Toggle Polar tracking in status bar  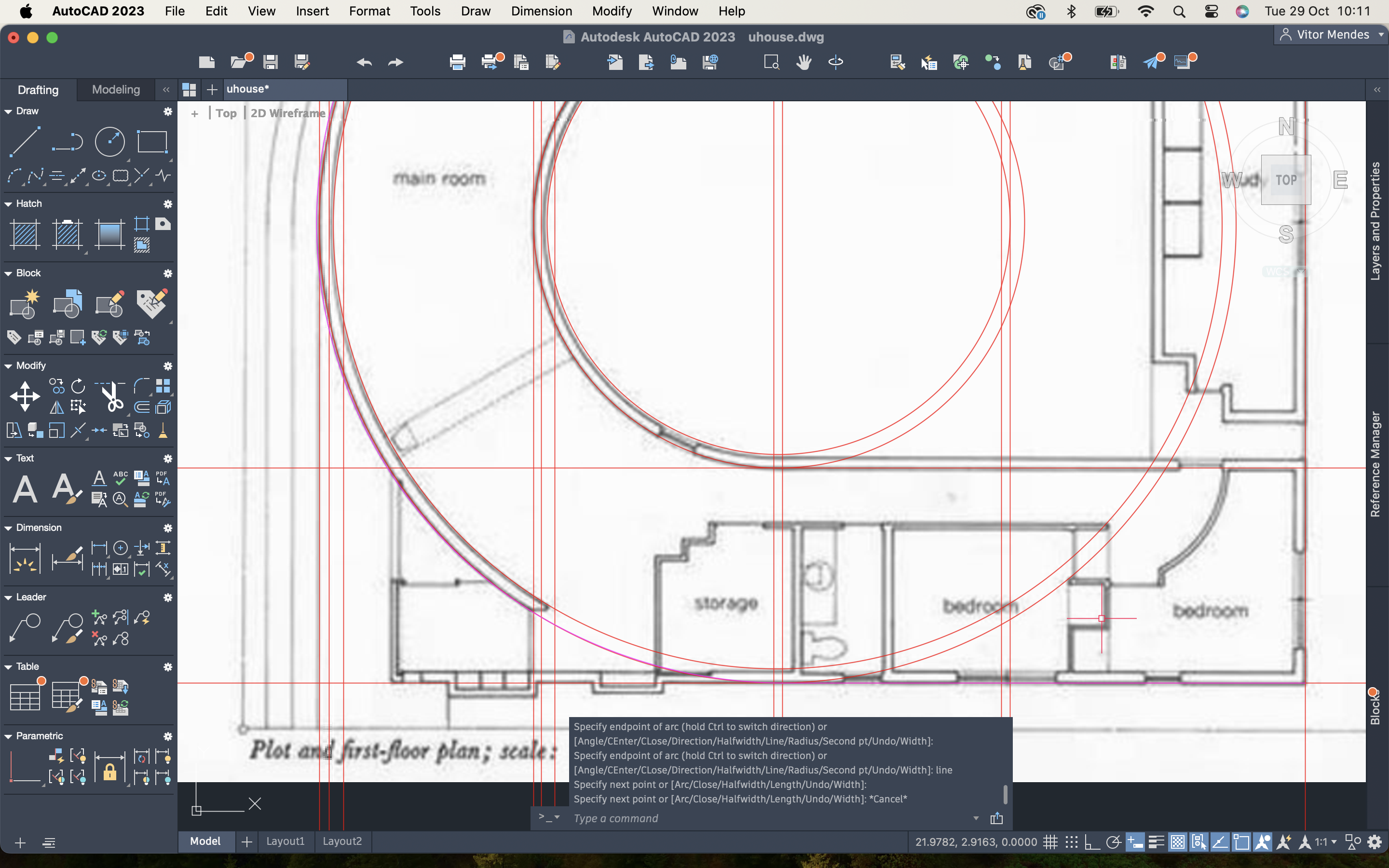click(x=1114, y=841)
